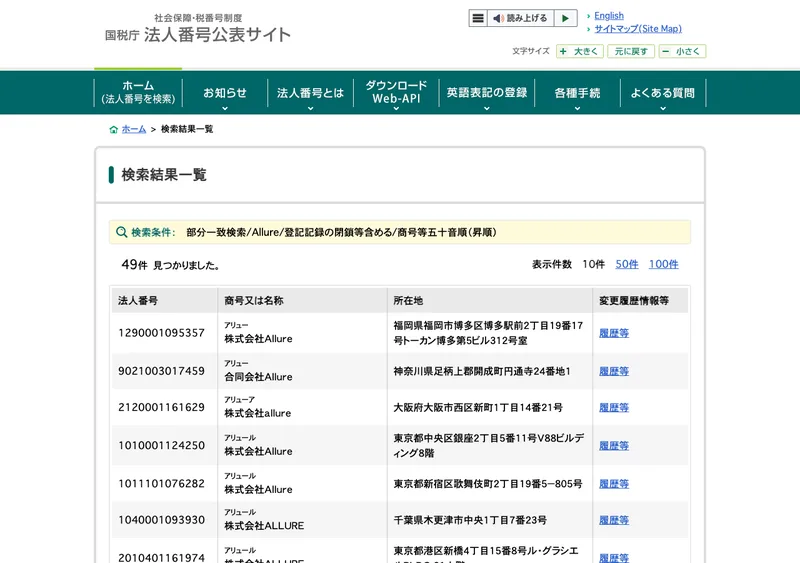Select corporate number 2120001161629
The height and width of the screenshot is (563, 800).
click(x=161, y=407)
